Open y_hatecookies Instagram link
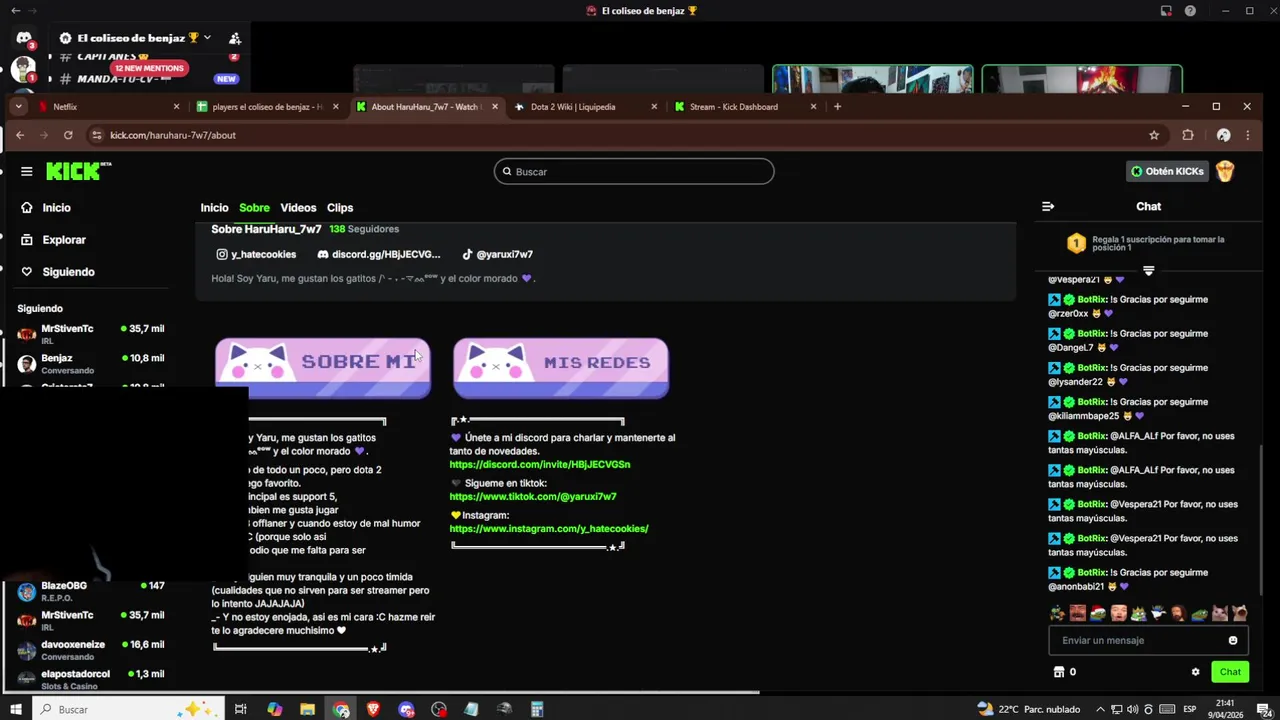Image resolution: width=1280 pixels, height=720 pixels. [256, 254]
